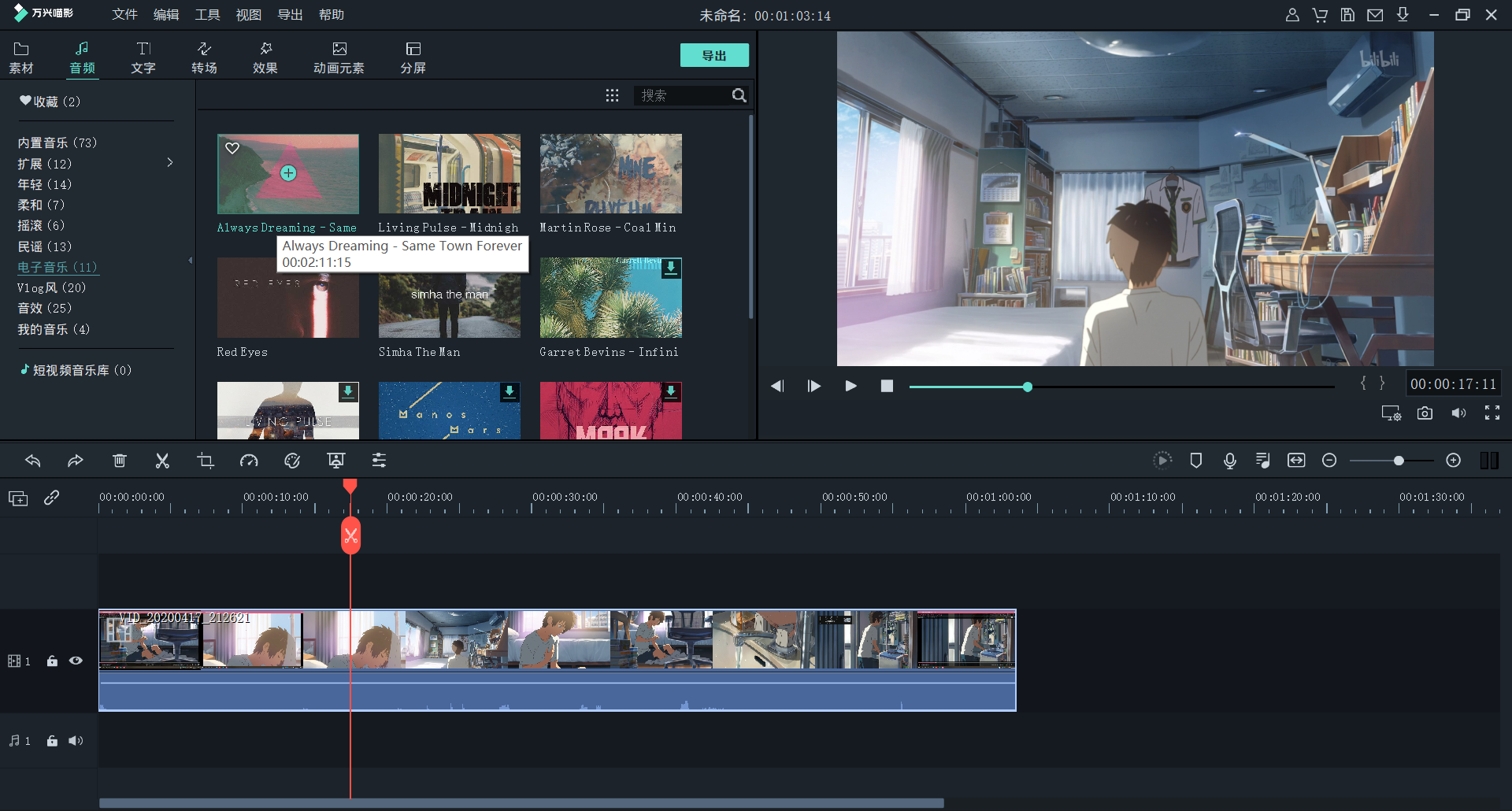1512x811 pixels.
Task: Click the undo arrow in timeline toolbar
Action: click(x=33, y=461)
